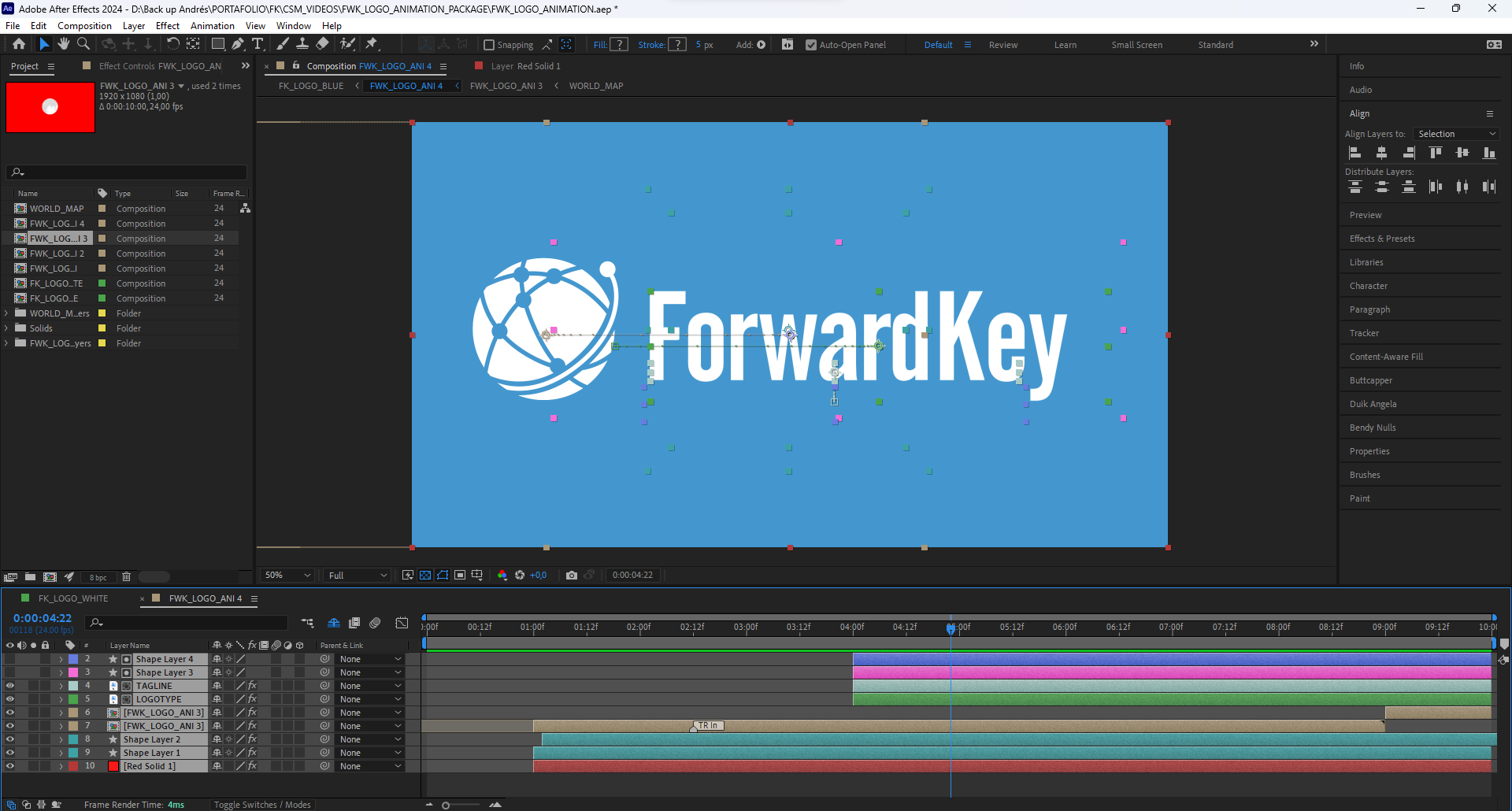1512x811 pixels.
Task: Adjust the timeline zoom slider
Action: point(446,805)
